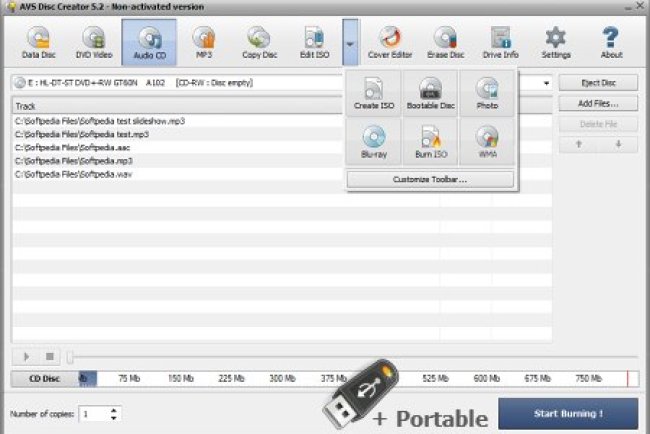This screenshot has width=650, height=434.
Task: Open the DVD Video project type
Action: click(x=95, y=43)
